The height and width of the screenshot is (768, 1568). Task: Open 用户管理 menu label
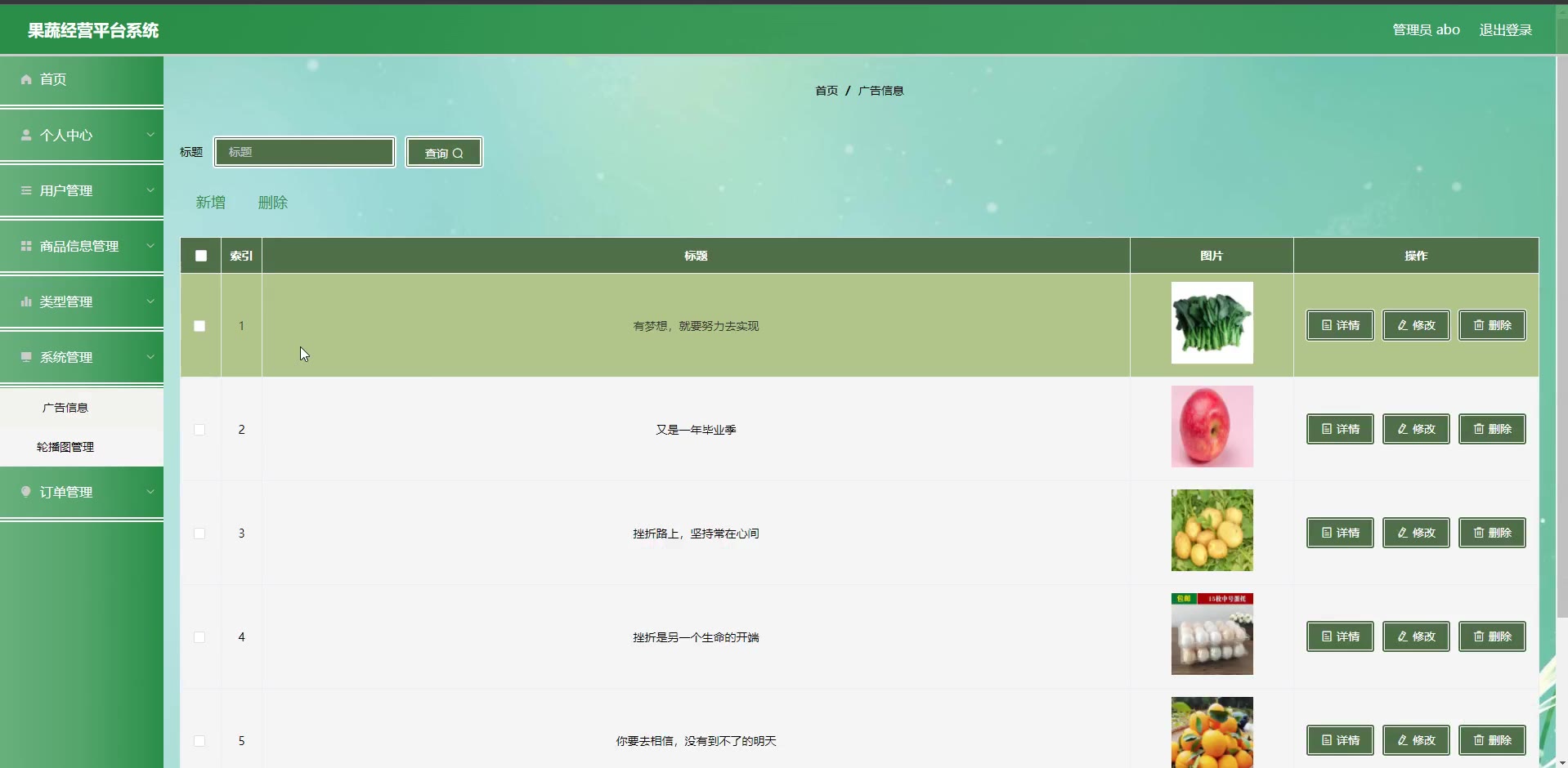[66, 190]
